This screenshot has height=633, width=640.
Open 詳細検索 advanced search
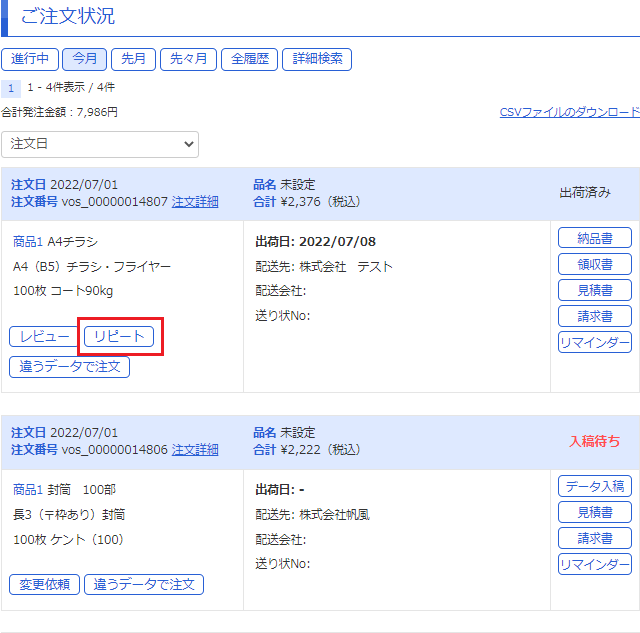(x=316, y=59)
